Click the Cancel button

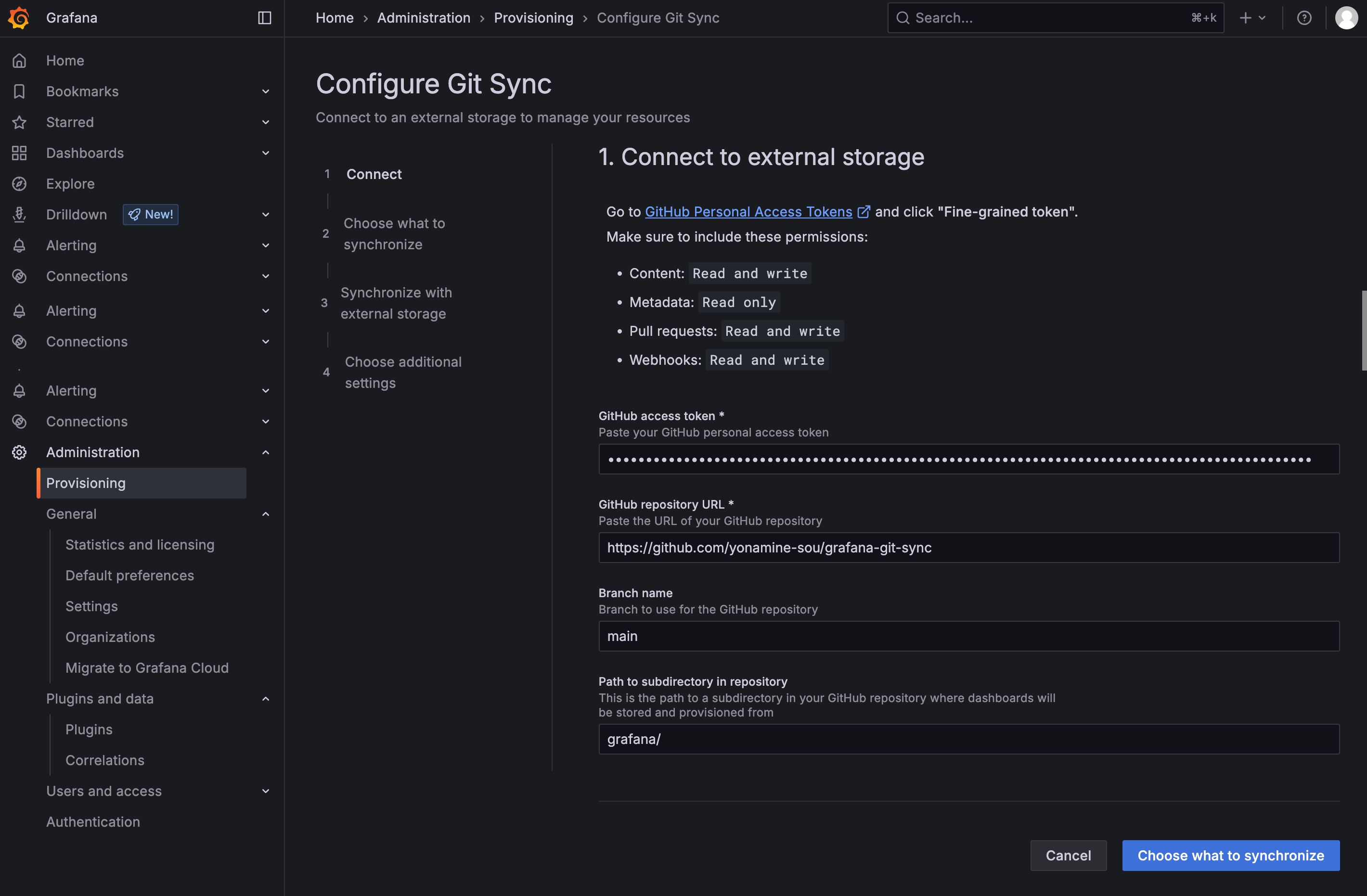click(1068, 855)
